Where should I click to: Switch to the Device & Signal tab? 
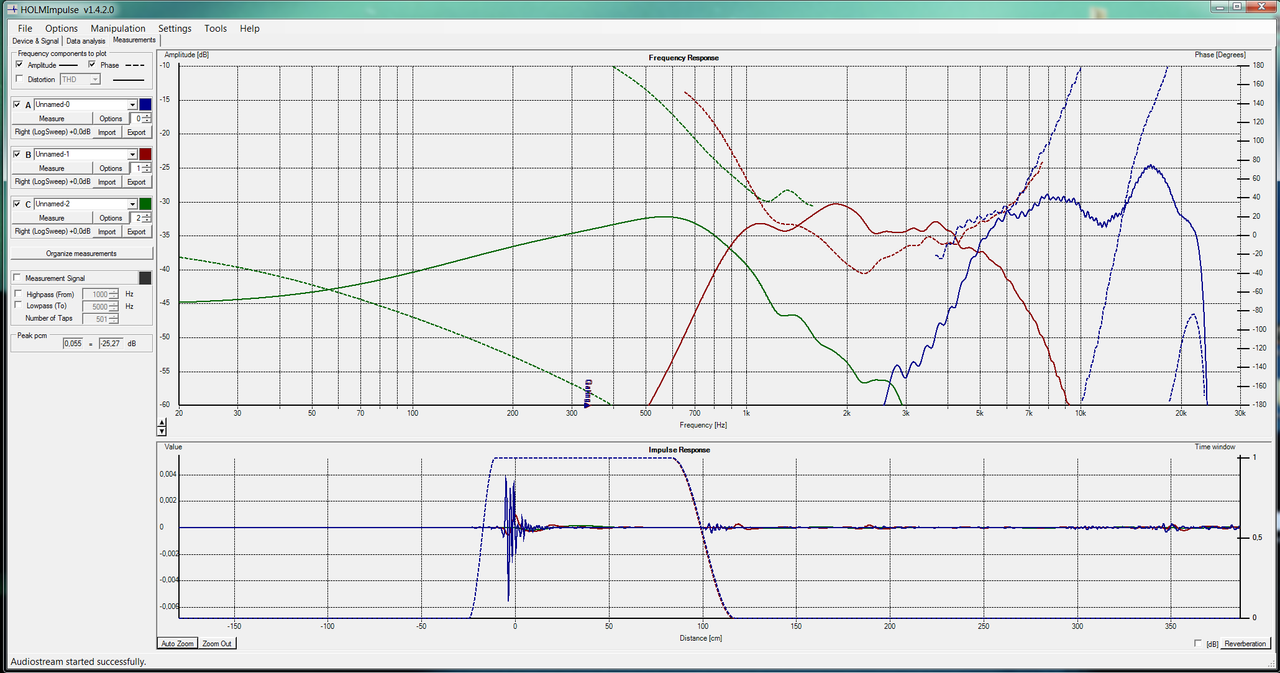(x=36, y=42)
